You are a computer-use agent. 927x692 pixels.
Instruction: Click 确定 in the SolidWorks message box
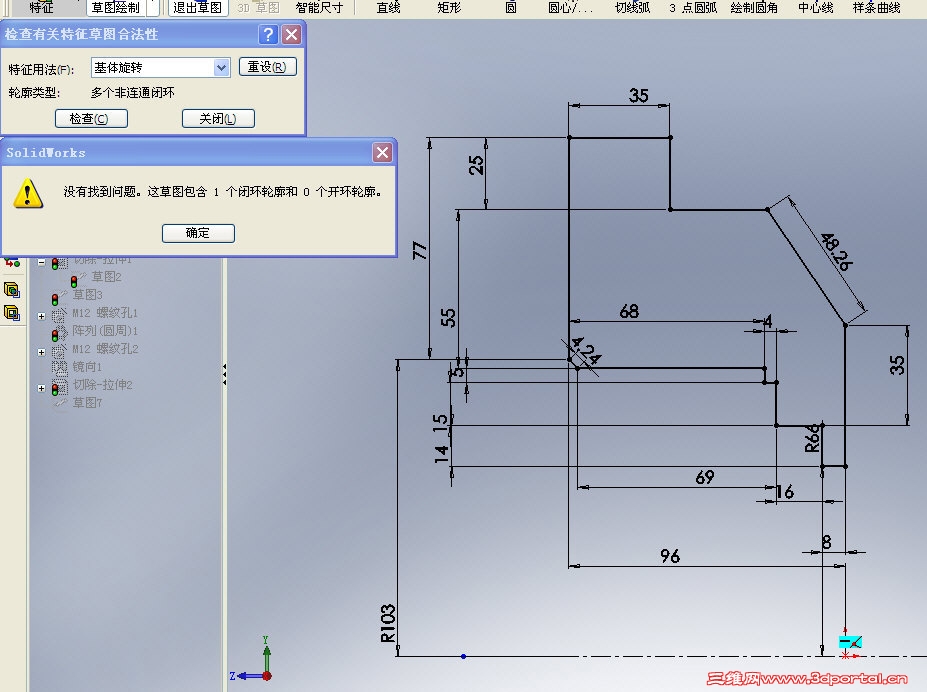[198, 233]
